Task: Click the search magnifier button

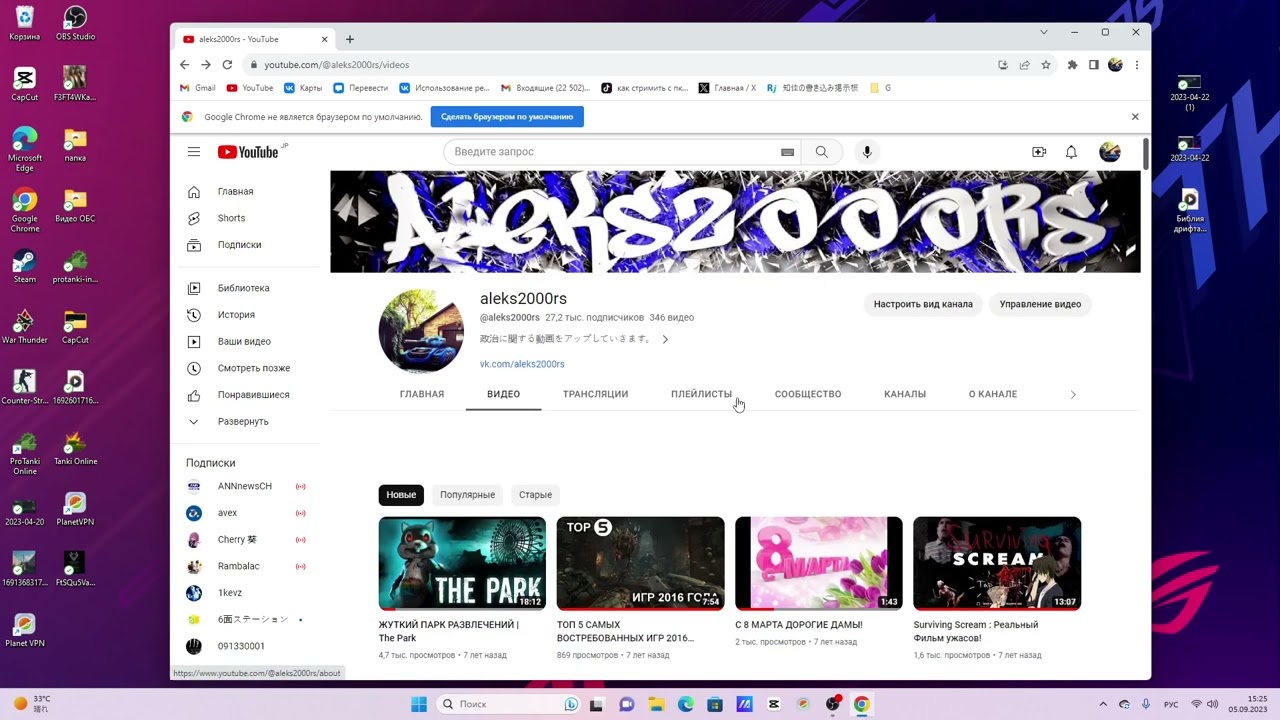Action: coord(822,152)
